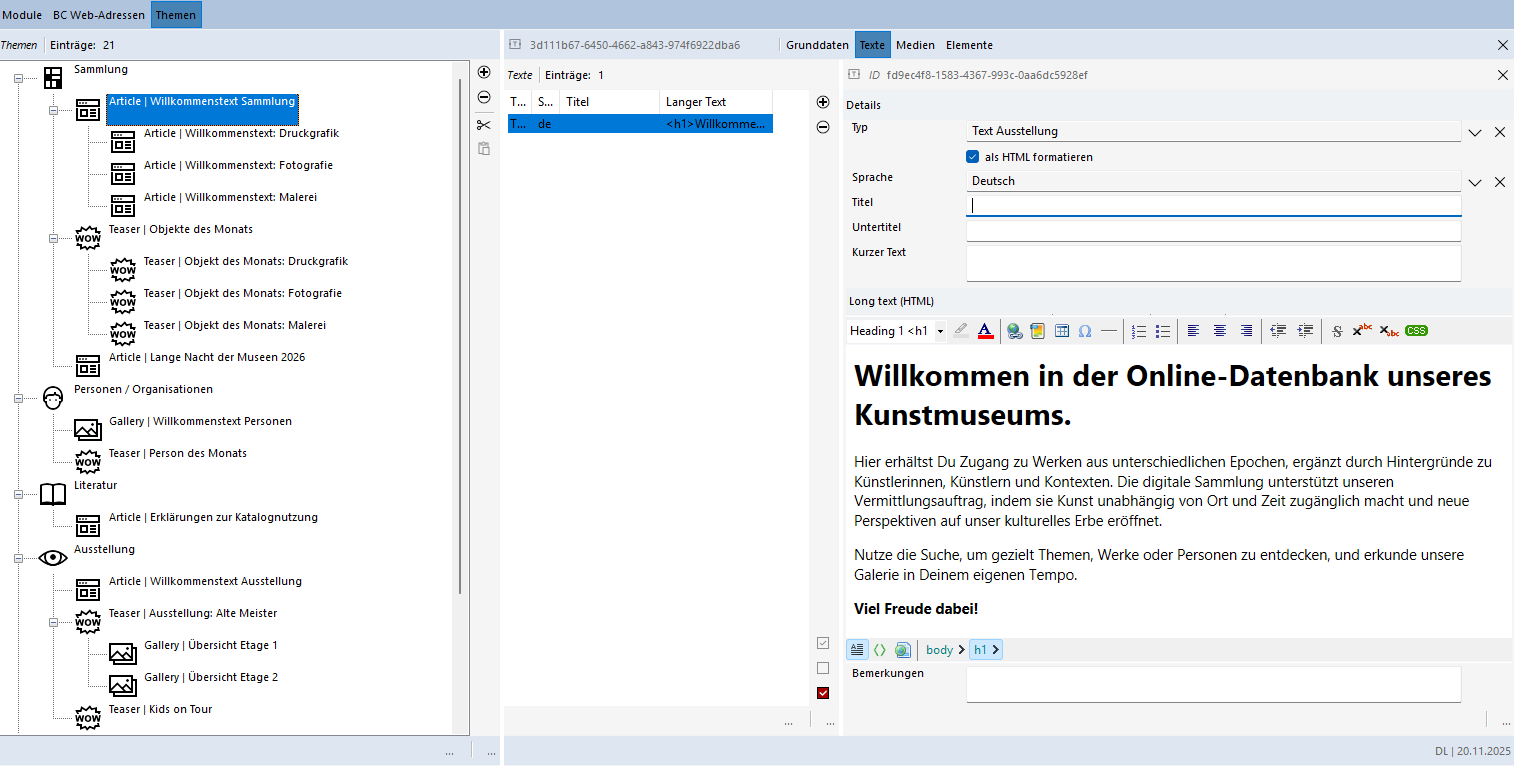Cut the selected theme with scissors icon

(484, 125)
